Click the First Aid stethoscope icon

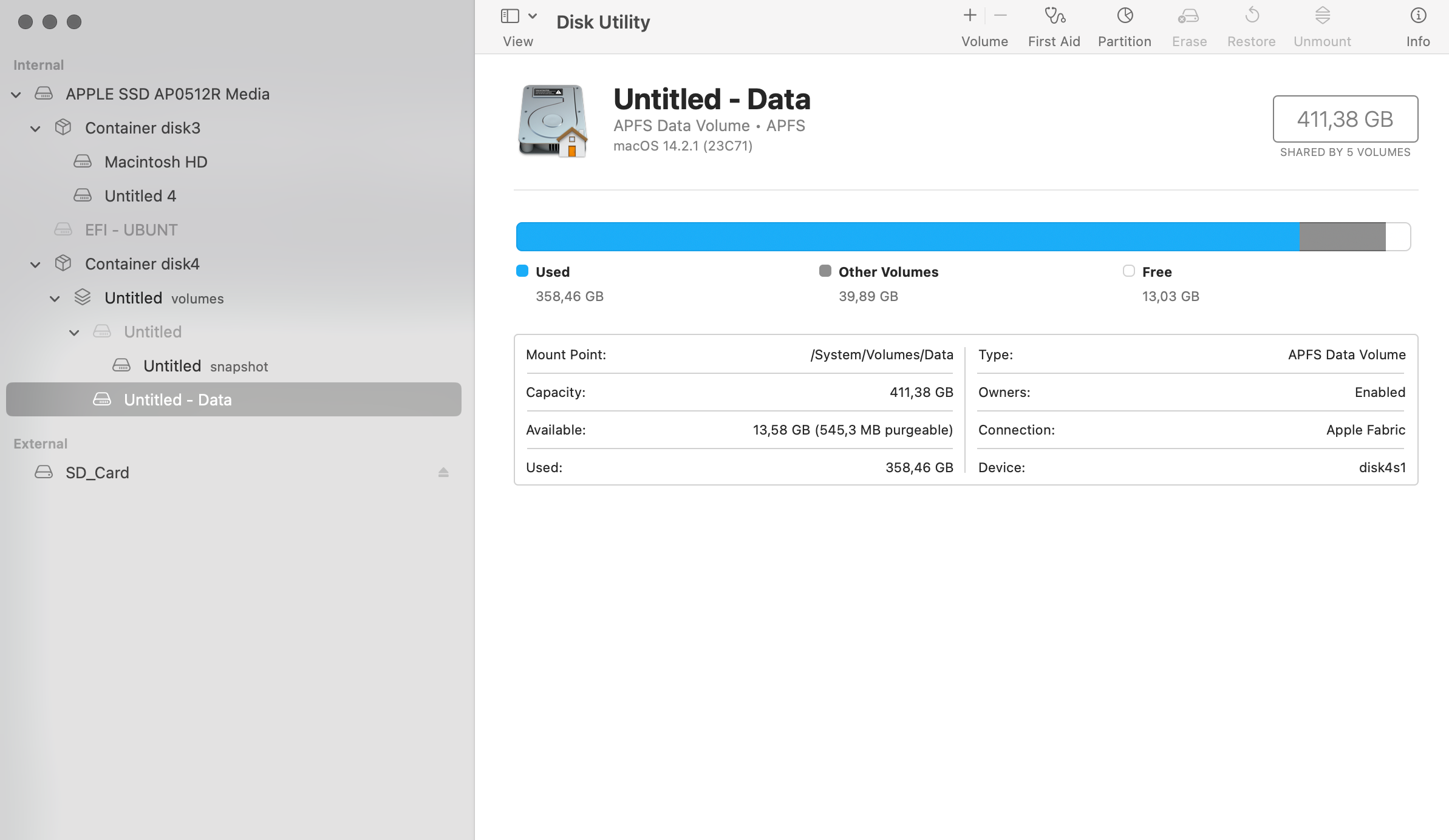tap(1054, 16)
